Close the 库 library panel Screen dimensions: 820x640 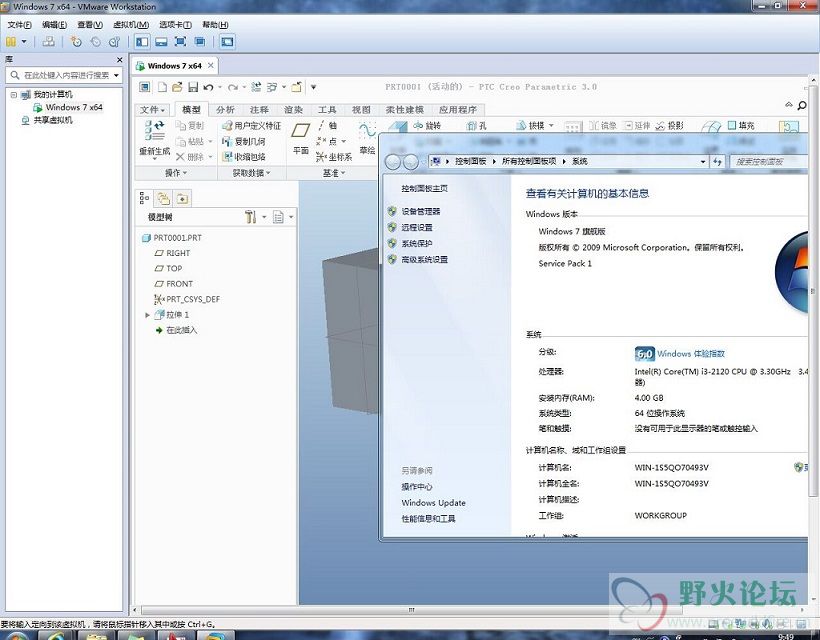pos(120,60)
